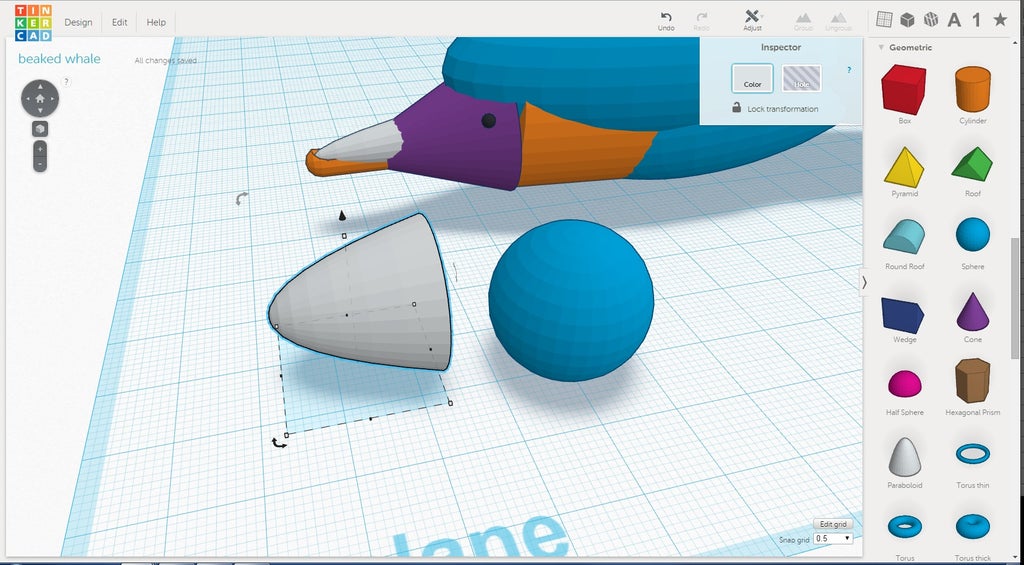Image resolution: width=1024 pixels, height=565 pixels.
Task: Pick the orange Cylinder shape
Action: (973, 89)
